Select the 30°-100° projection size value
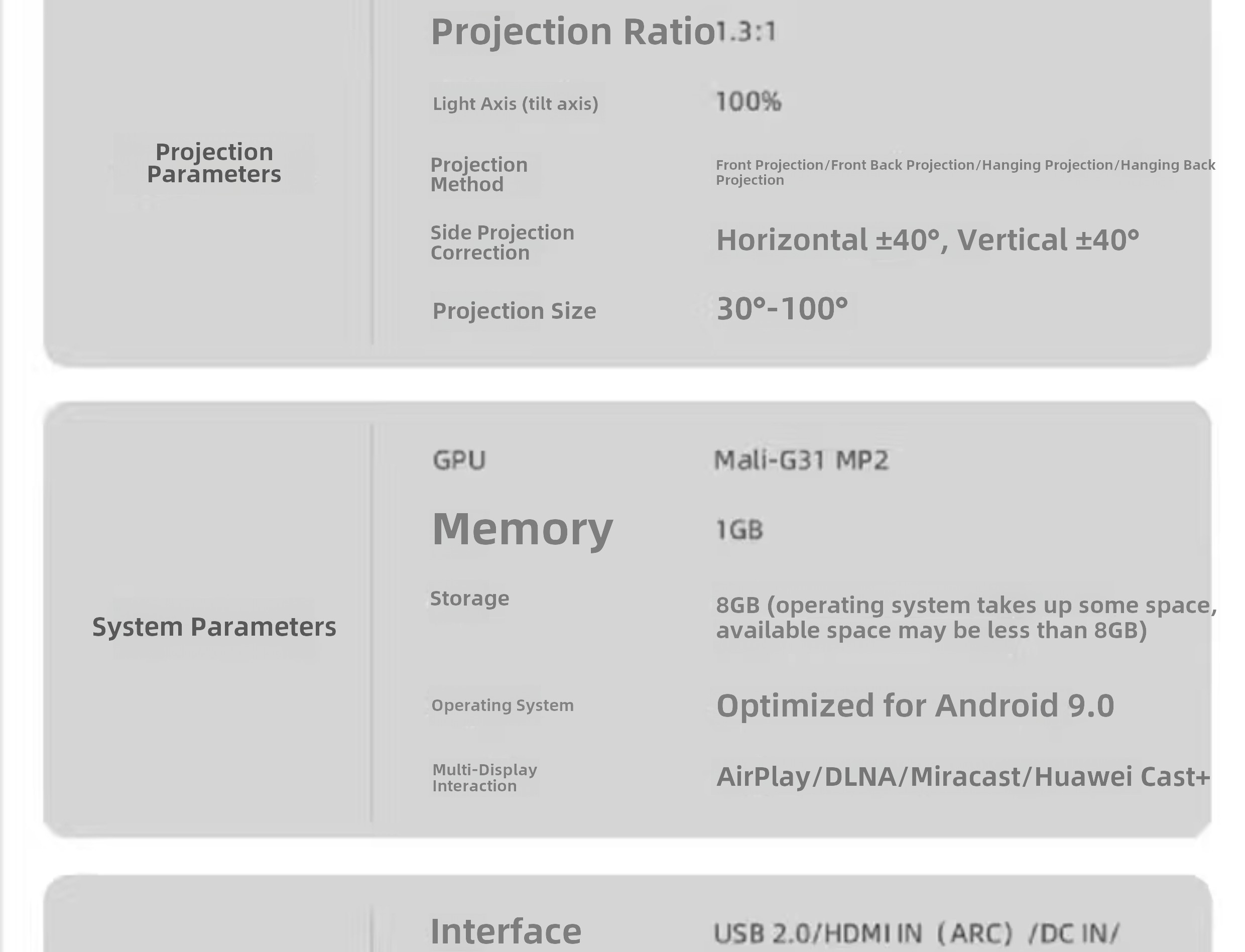 pyautogui.click(x=782, y=309)
